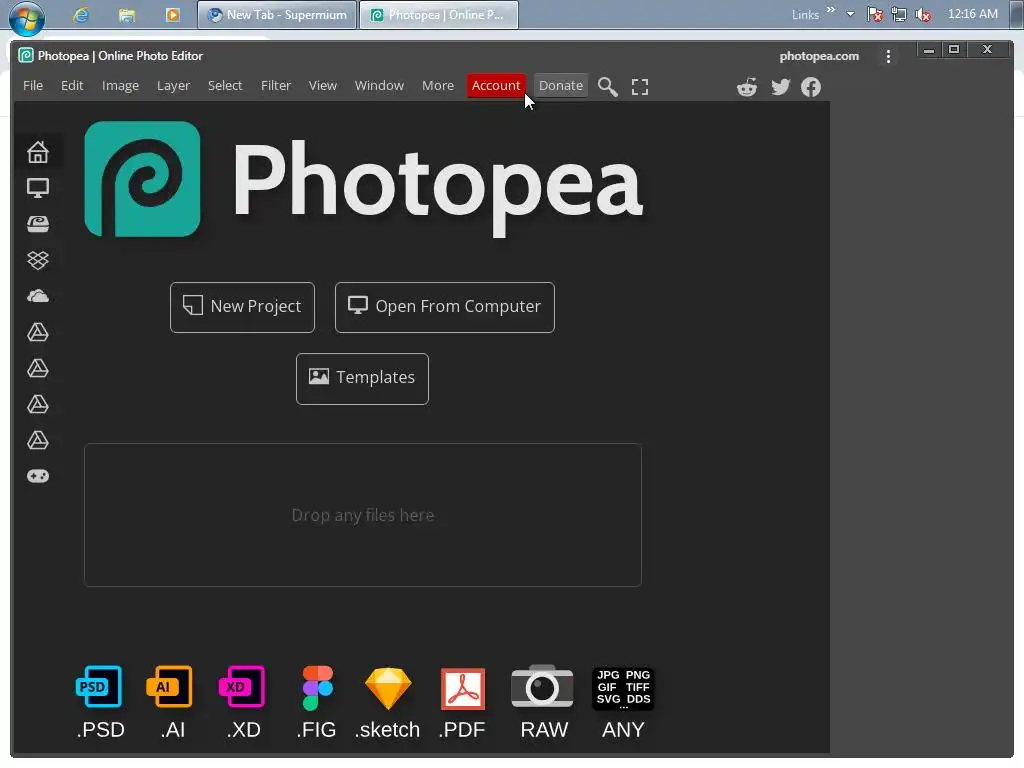Open the Window menu

(x=379, y=86)
